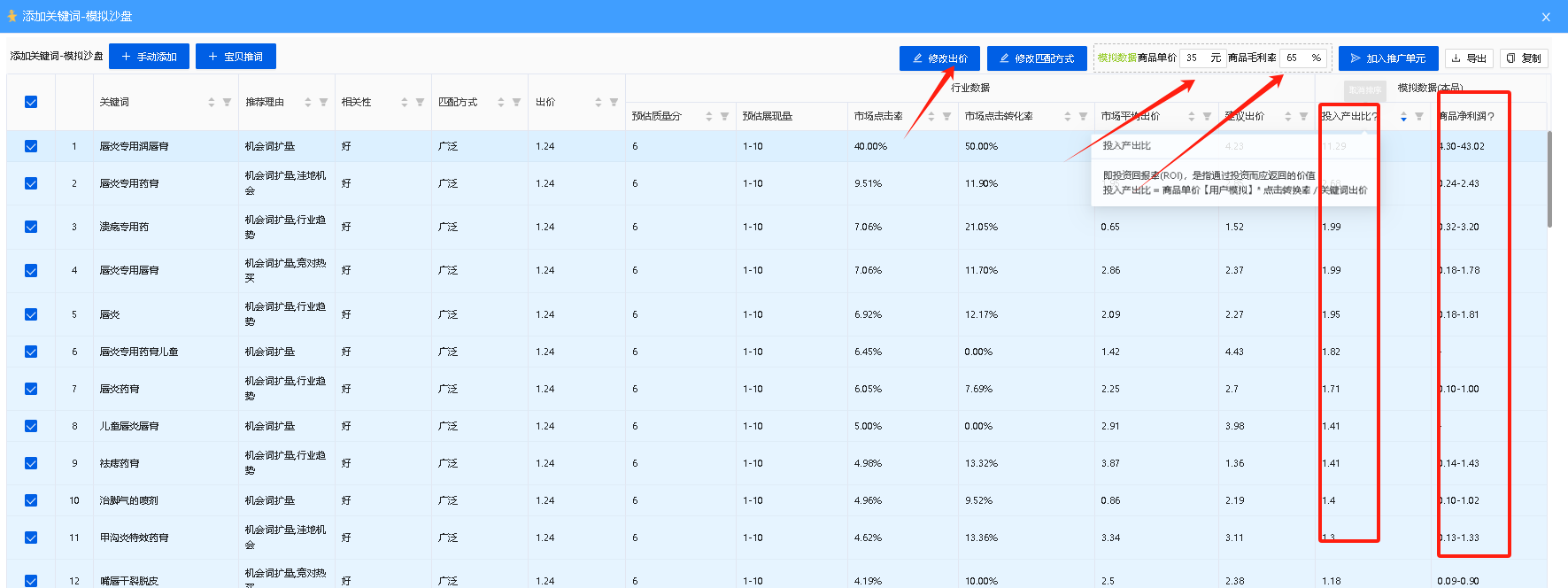Click the filter icon in 建议出价 column
The width and height of the screenshot is (1568, 588).
tap(1303, 117)
